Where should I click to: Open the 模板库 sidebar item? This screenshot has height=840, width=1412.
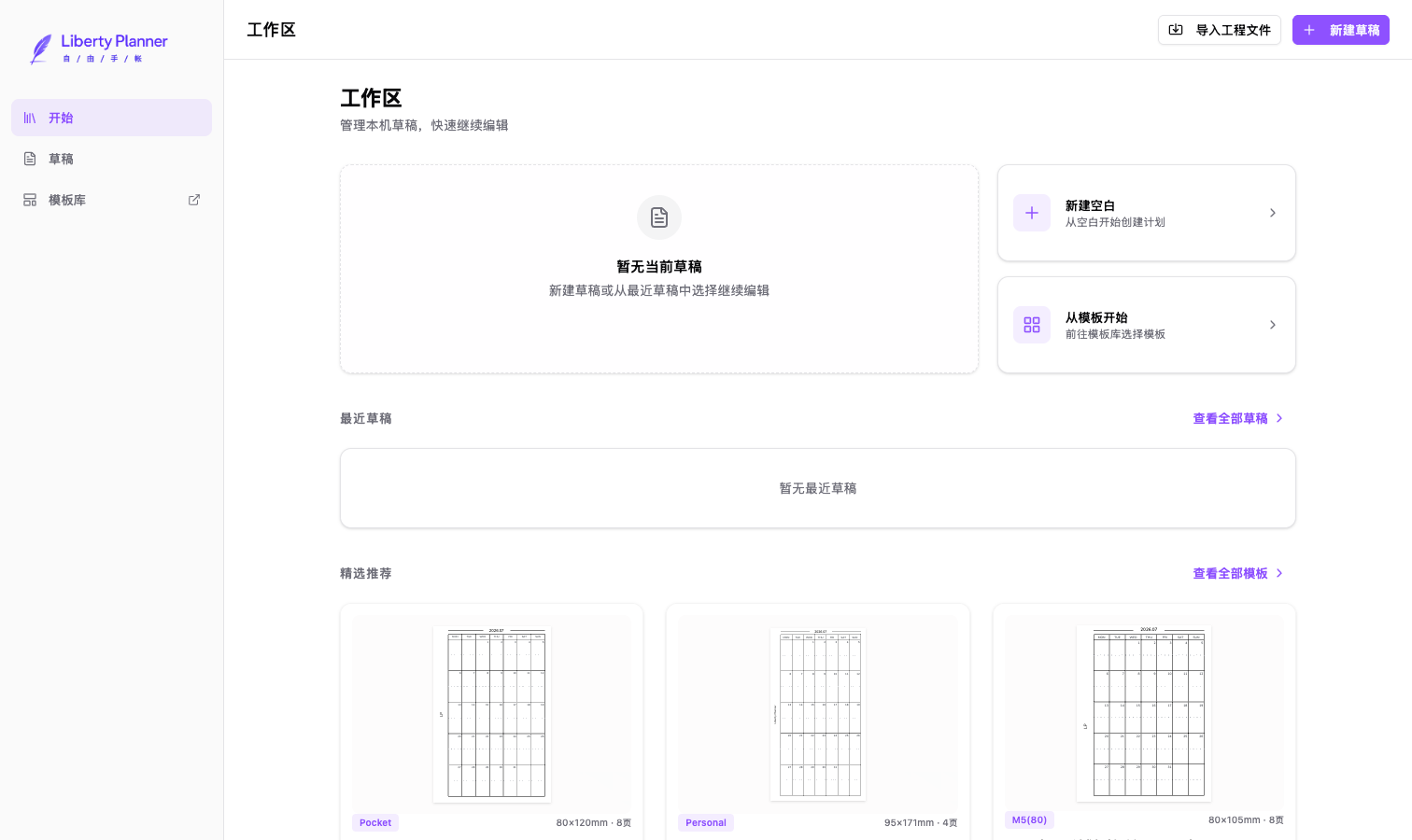pyautogui.click(x=111, y=200)
